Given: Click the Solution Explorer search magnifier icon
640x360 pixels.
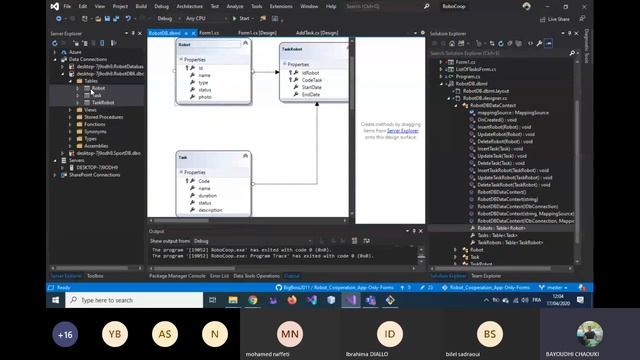Looking at the screenshot, I should (572, 53).
